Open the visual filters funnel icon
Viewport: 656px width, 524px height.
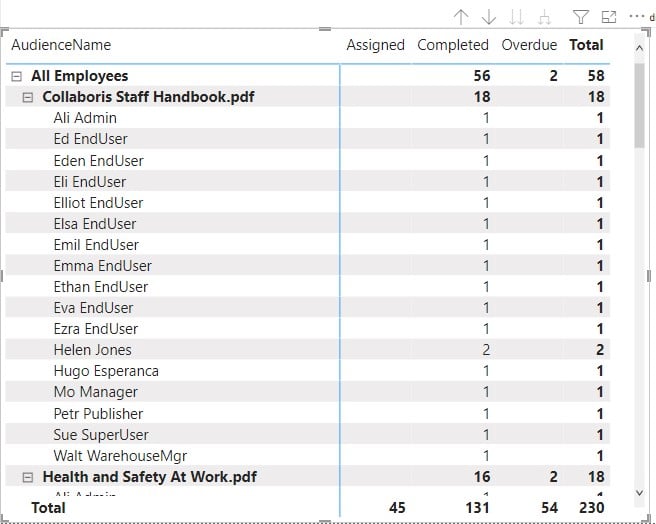(581, 17)
